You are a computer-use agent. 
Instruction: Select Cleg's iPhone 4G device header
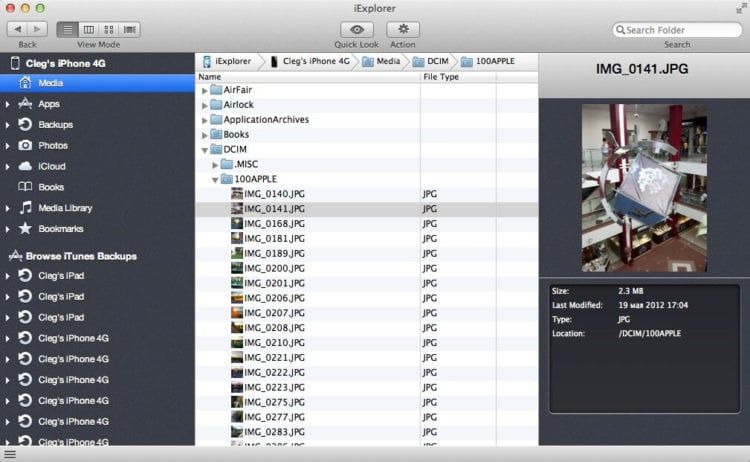point(66,63)
